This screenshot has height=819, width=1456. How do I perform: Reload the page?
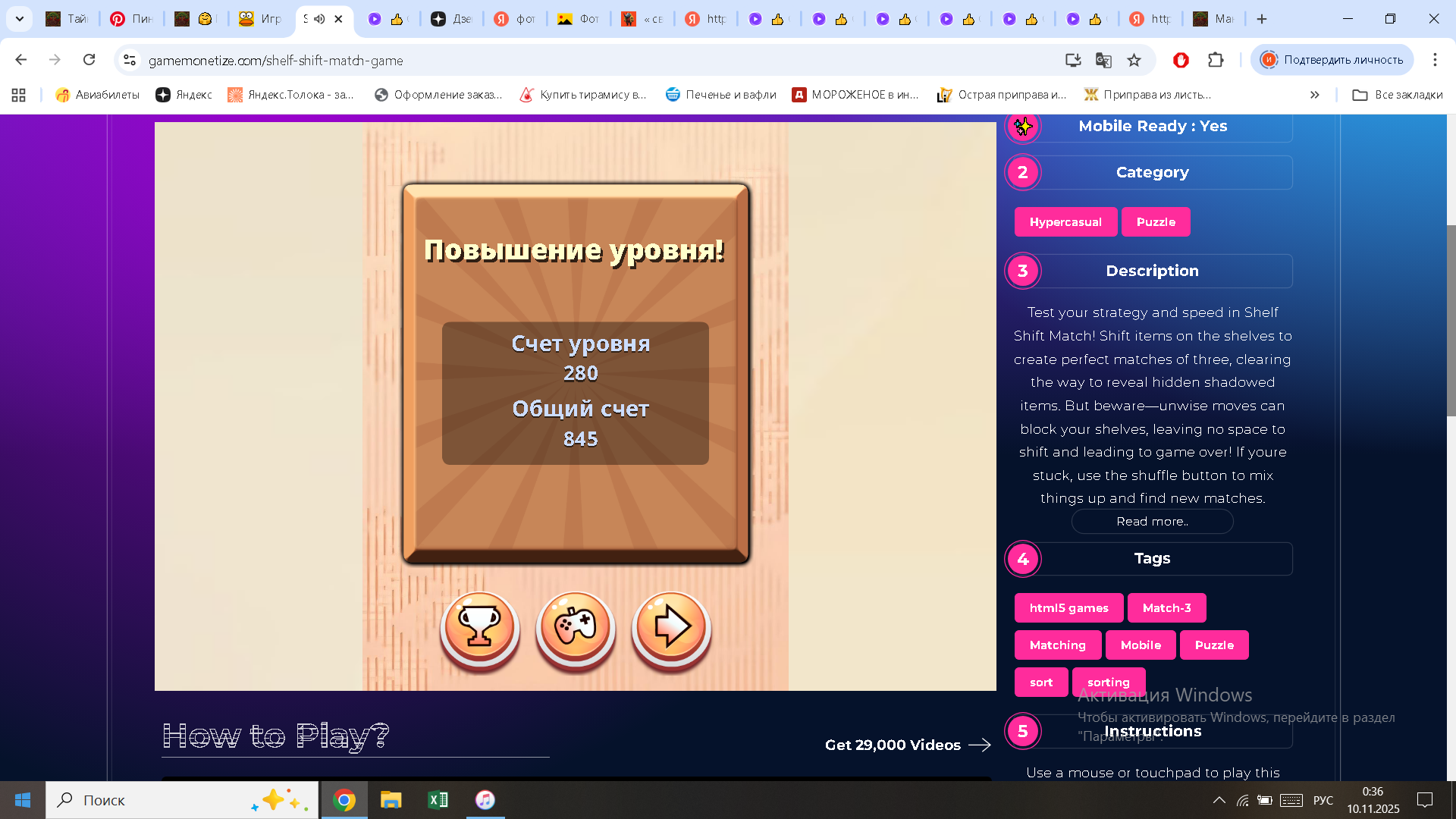click(x=90, y=60)
